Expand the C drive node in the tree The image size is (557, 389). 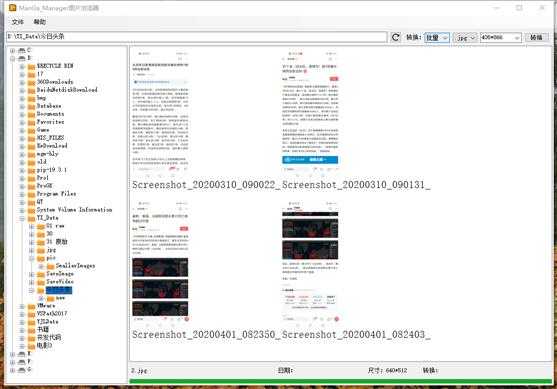pyautogui.click(x=12, y=50)
